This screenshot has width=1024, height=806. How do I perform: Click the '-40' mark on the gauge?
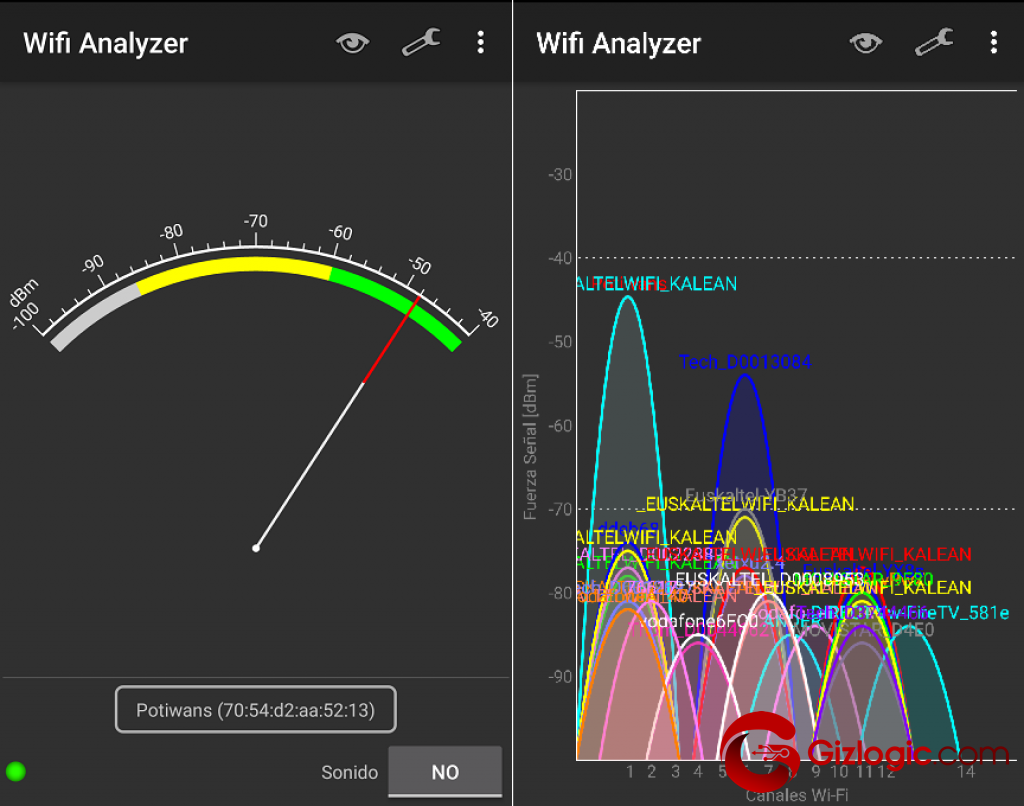tap(488, 318)
